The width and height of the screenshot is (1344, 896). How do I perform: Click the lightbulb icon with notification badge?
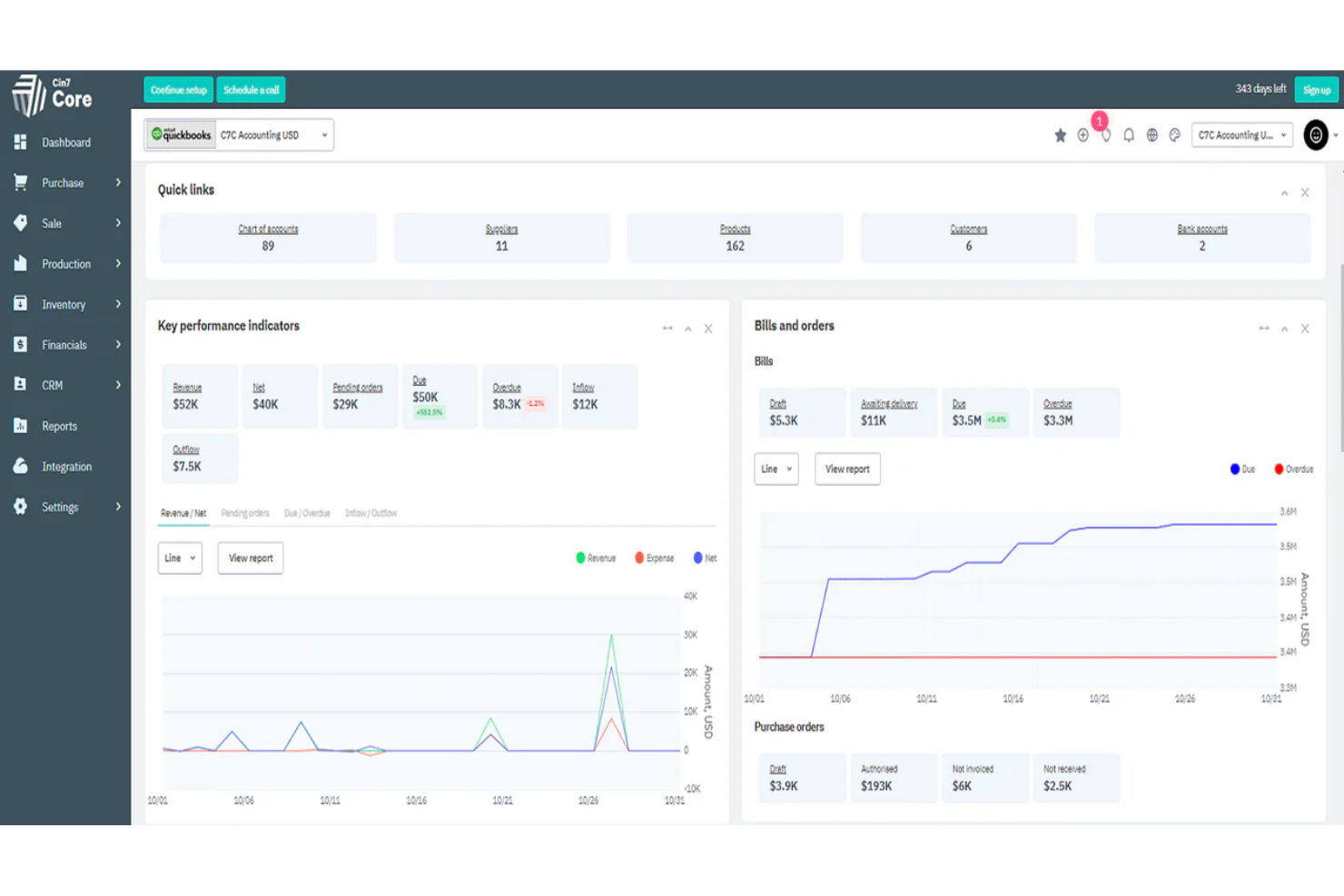(x=1106, y=134)
